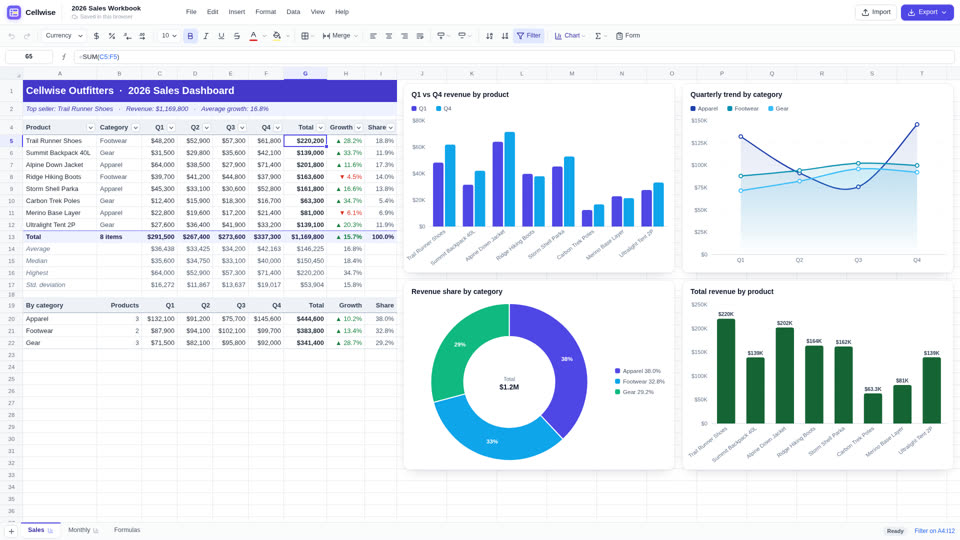Open the Edit menu

[x=212, y=12]
